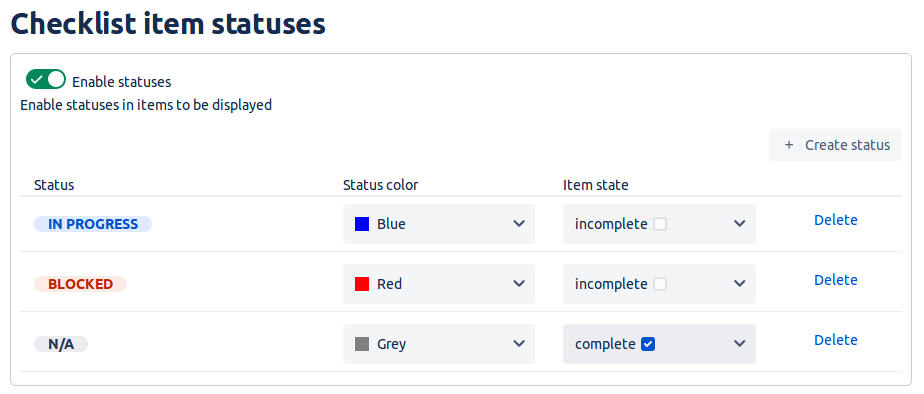
Task: Delete the BLOCKED status
Action: click(x=836, y=280)
